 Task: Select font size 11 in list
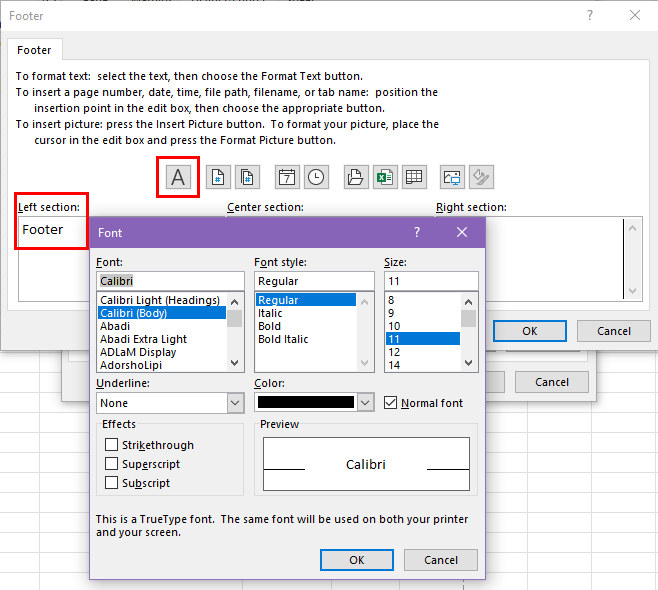[x=423, y=339]
